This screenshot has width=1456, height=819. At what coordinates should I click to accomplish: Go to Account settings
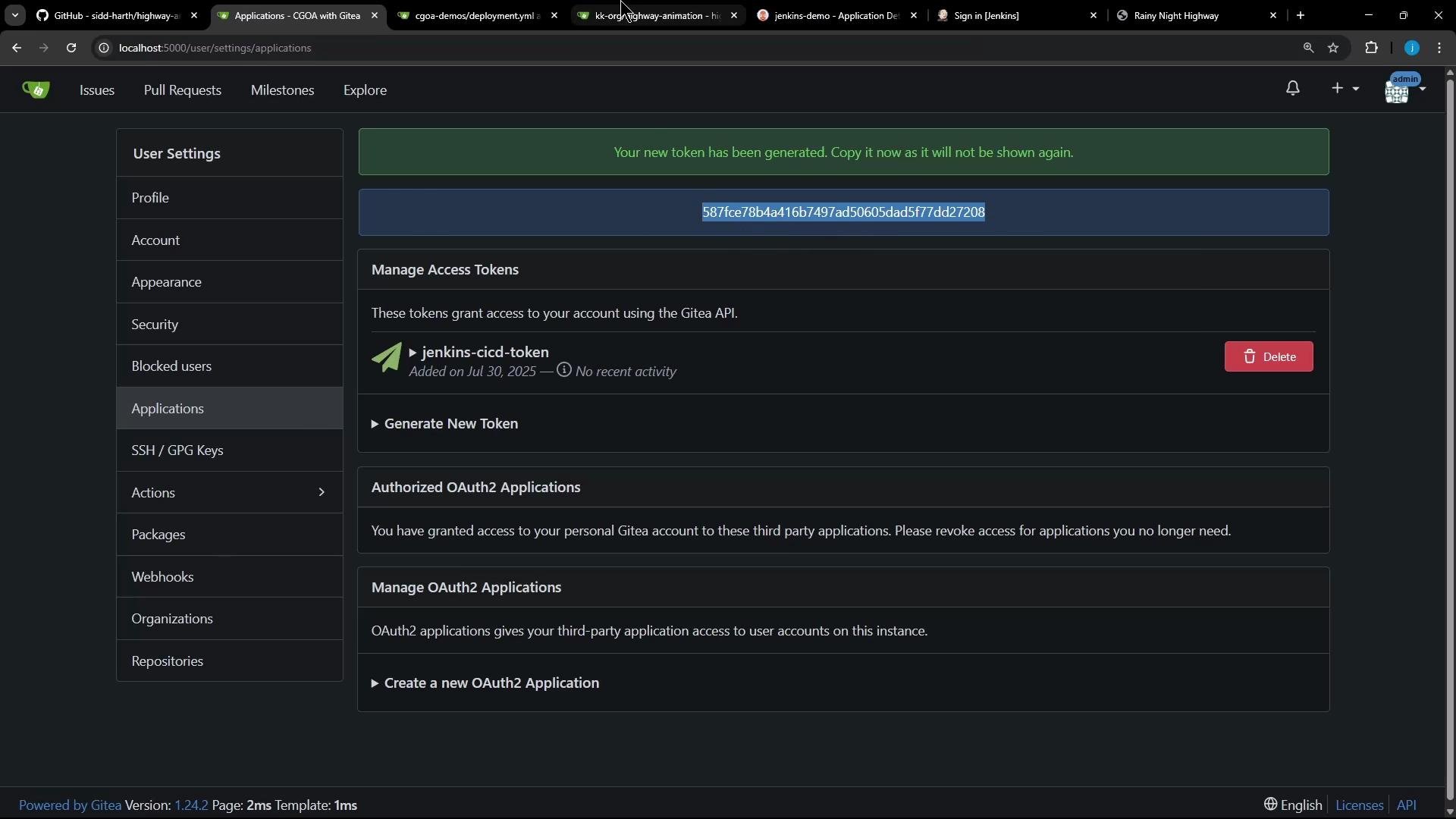(229, 240)
